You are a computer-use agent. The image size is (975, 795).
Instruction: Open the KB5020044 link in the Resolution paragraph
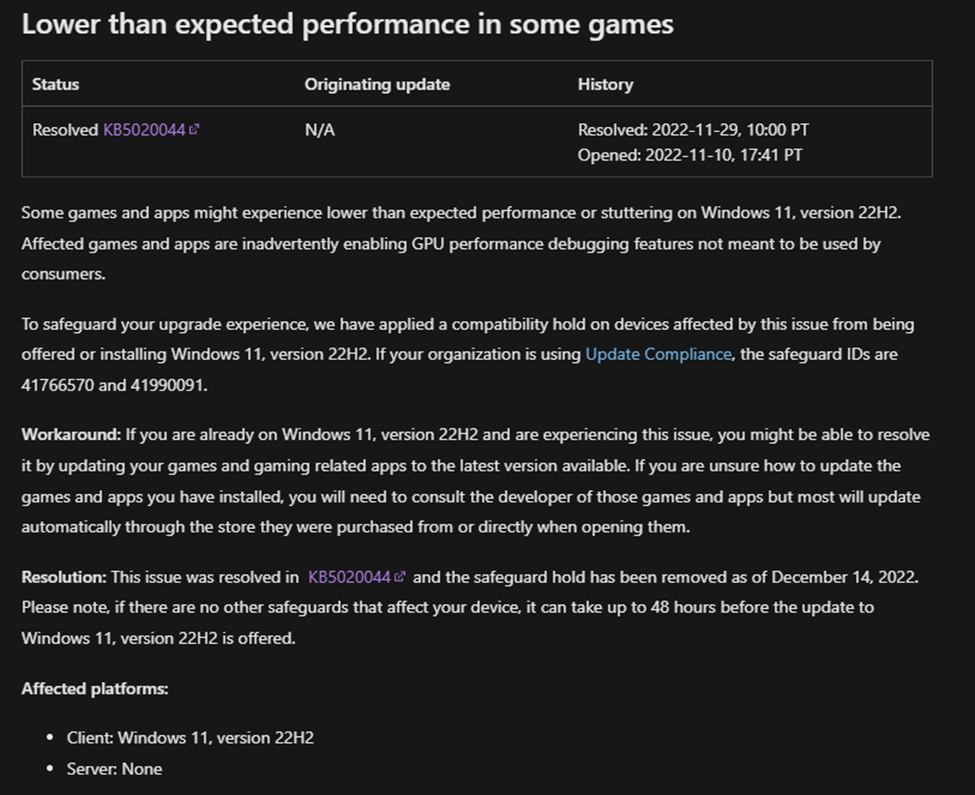[x=349, y=577]
